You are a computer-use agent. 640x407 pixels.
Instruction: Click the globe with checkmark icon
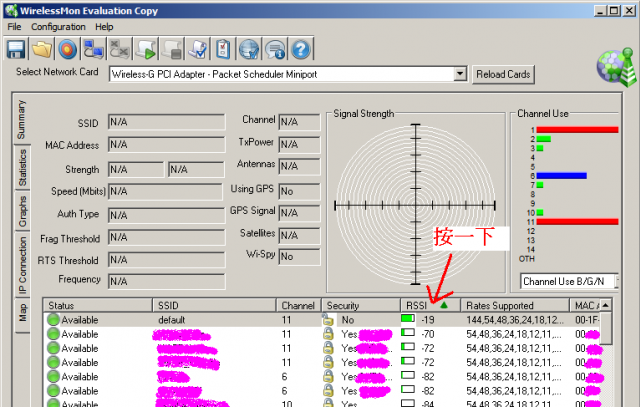249,49
